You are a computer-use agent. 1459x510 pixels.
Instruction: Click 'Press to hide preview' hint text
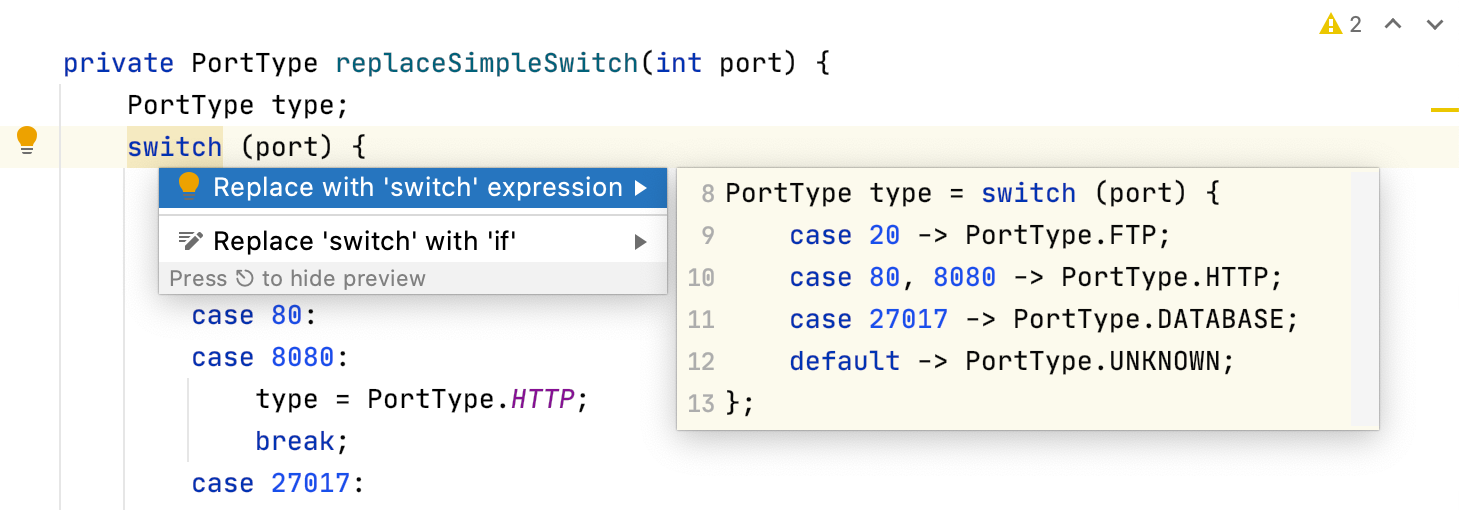[298, 279]
